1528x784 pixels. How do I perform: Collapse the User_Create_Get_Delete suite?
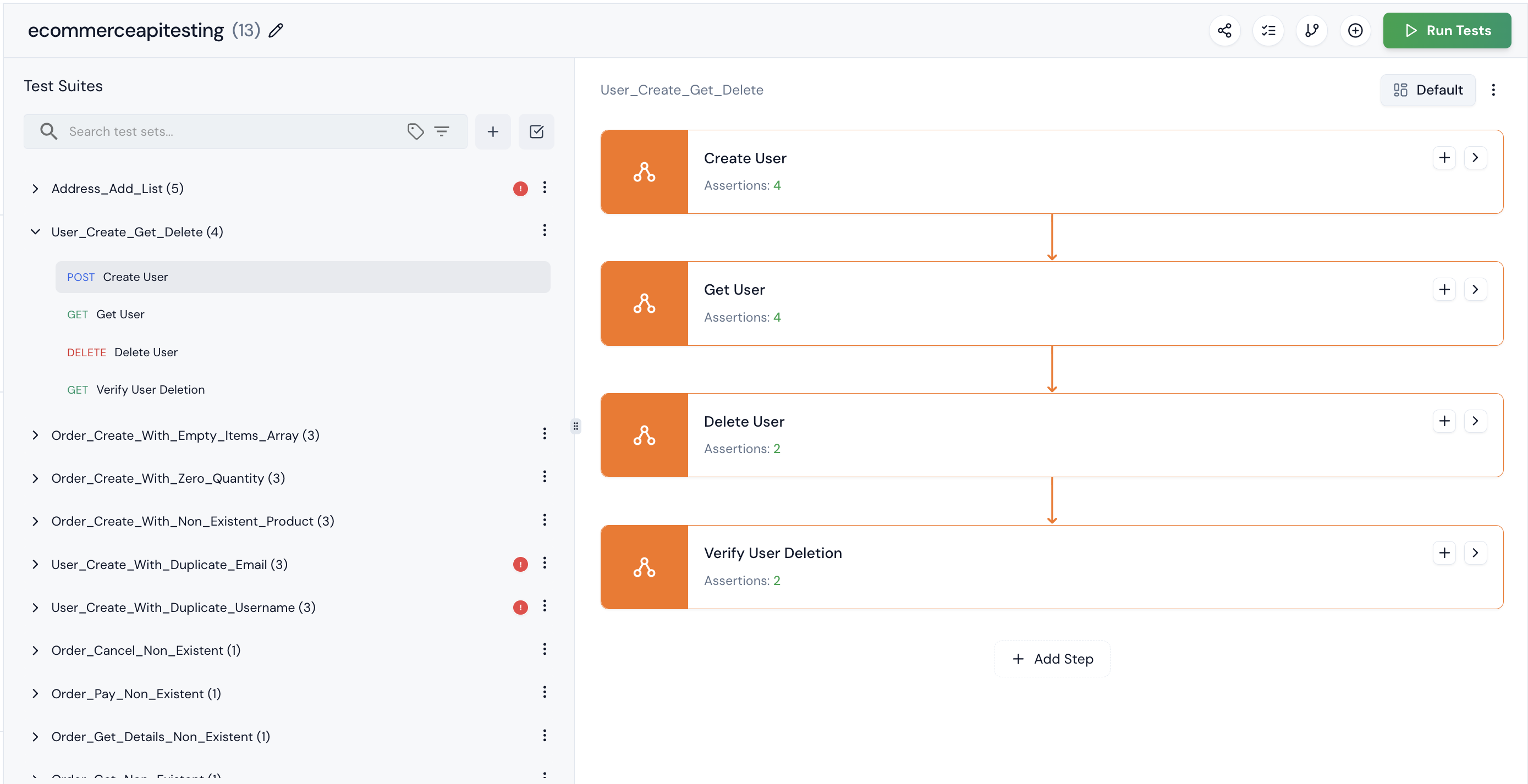click(x=35, y=231)
